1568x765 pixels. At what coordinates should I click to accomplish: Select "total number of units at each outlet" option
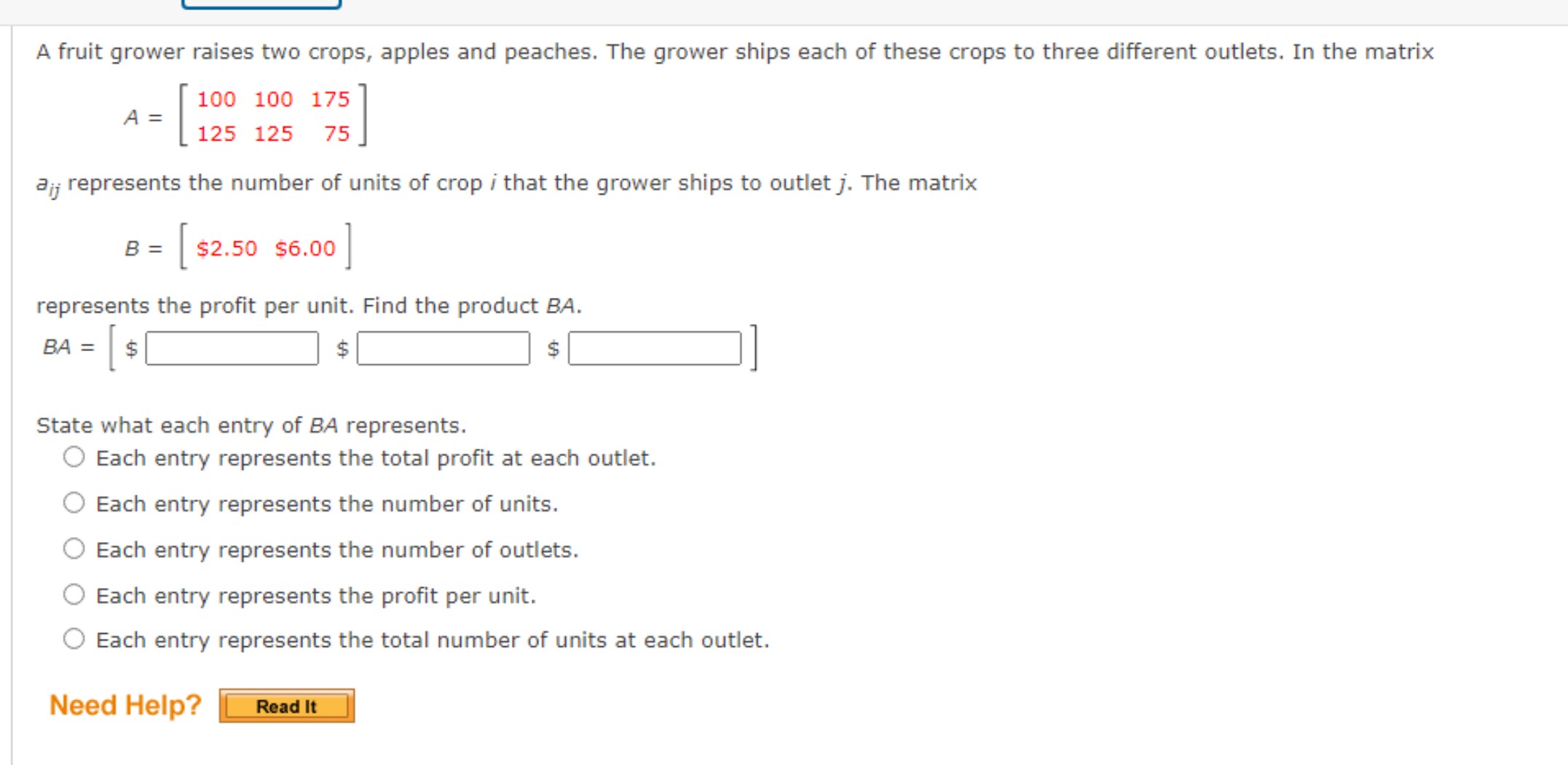point(76,639)
